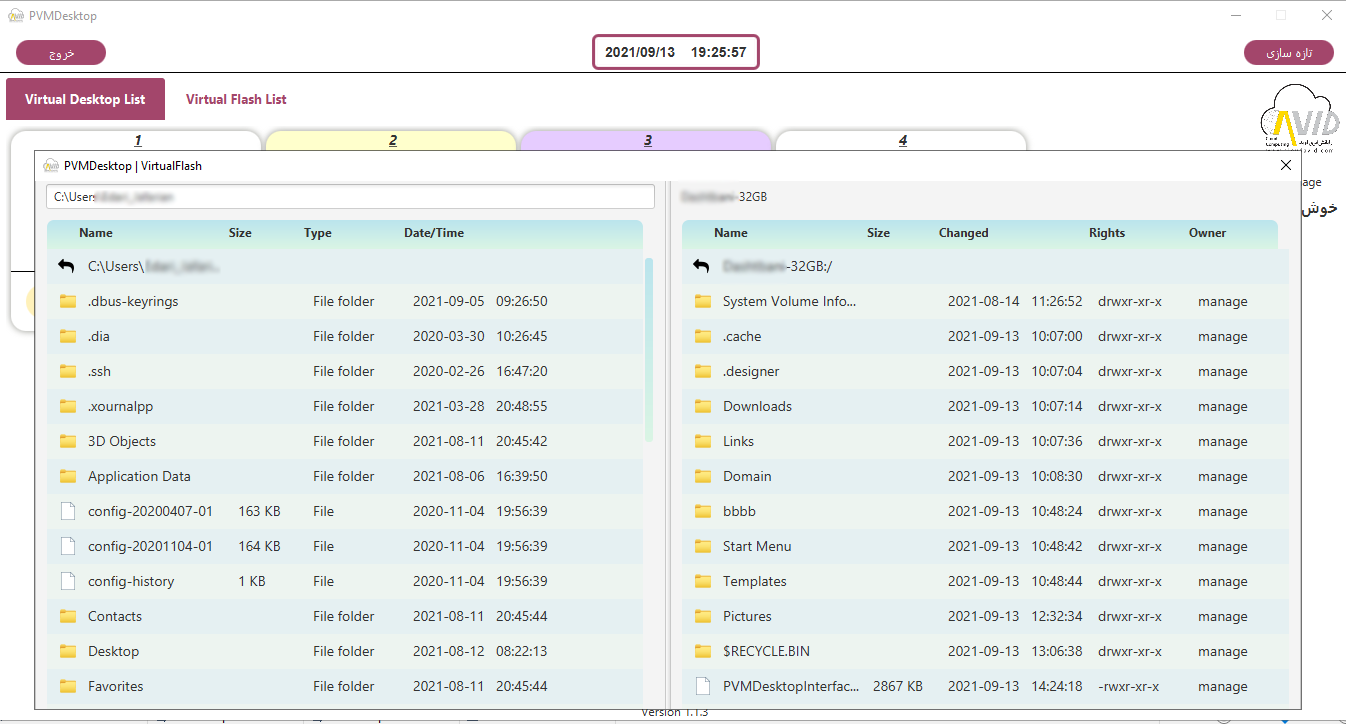Click the خروج exit button

pyautogui.click(x=61, y=52)
